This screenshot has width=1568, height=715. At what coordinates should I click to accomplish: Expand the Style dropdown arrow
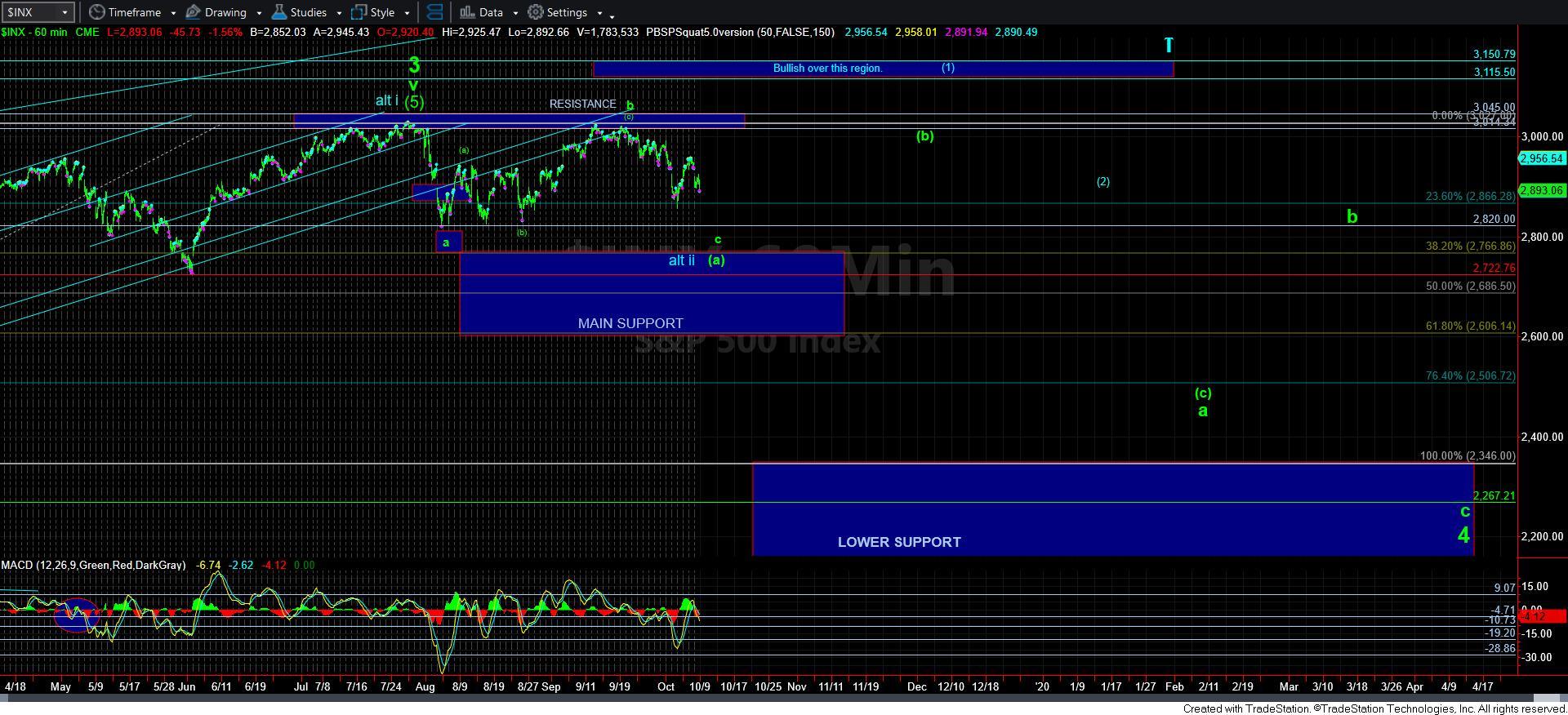(407, 13)
